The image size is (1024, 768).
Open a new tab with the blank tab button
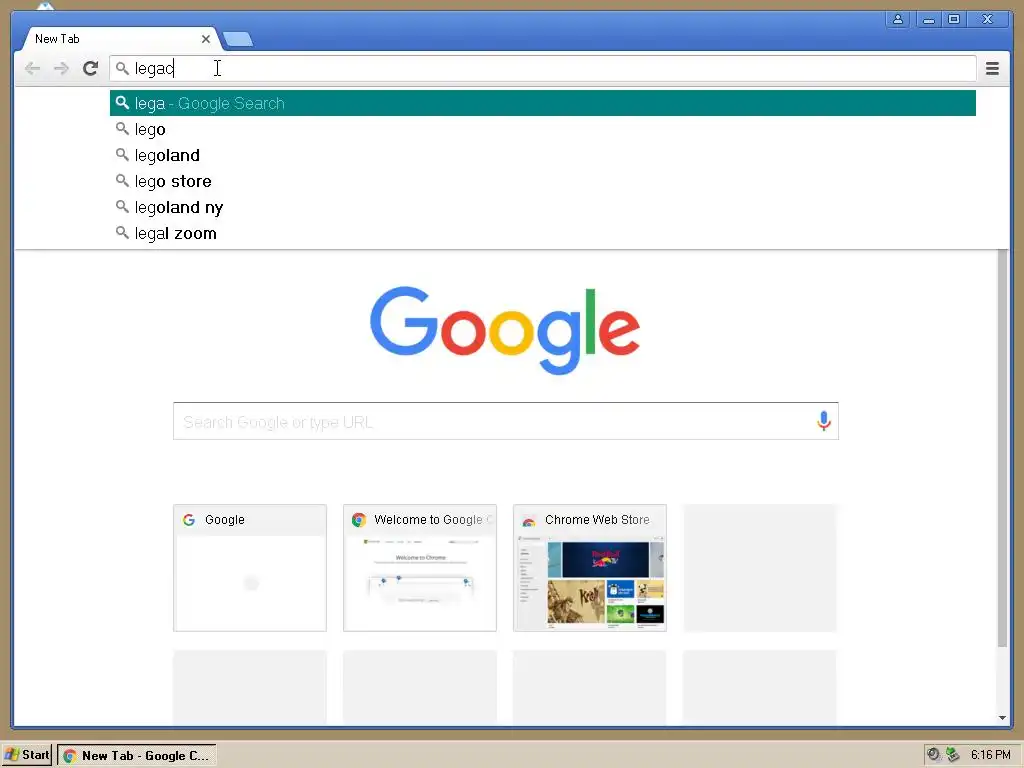(x=238, y=39)
